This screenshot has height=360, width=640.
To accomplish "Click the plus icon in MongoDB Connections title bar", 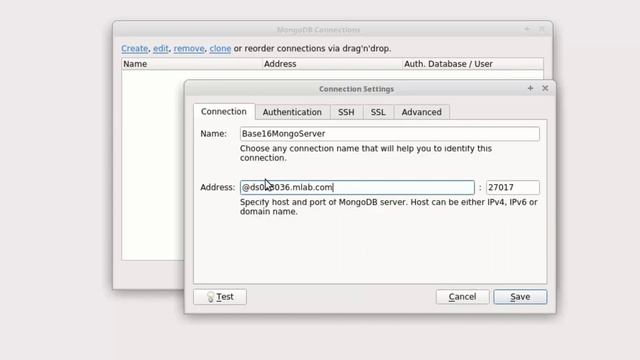I will [x=527, y=29].
